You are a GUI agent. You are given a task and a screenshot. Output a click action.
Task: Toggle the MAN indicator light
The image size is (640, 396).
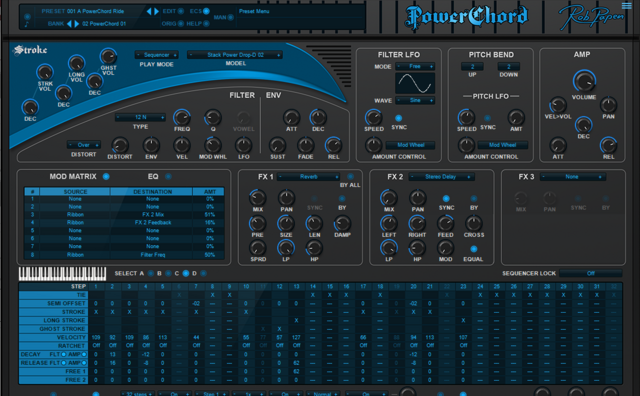point(231,18)
